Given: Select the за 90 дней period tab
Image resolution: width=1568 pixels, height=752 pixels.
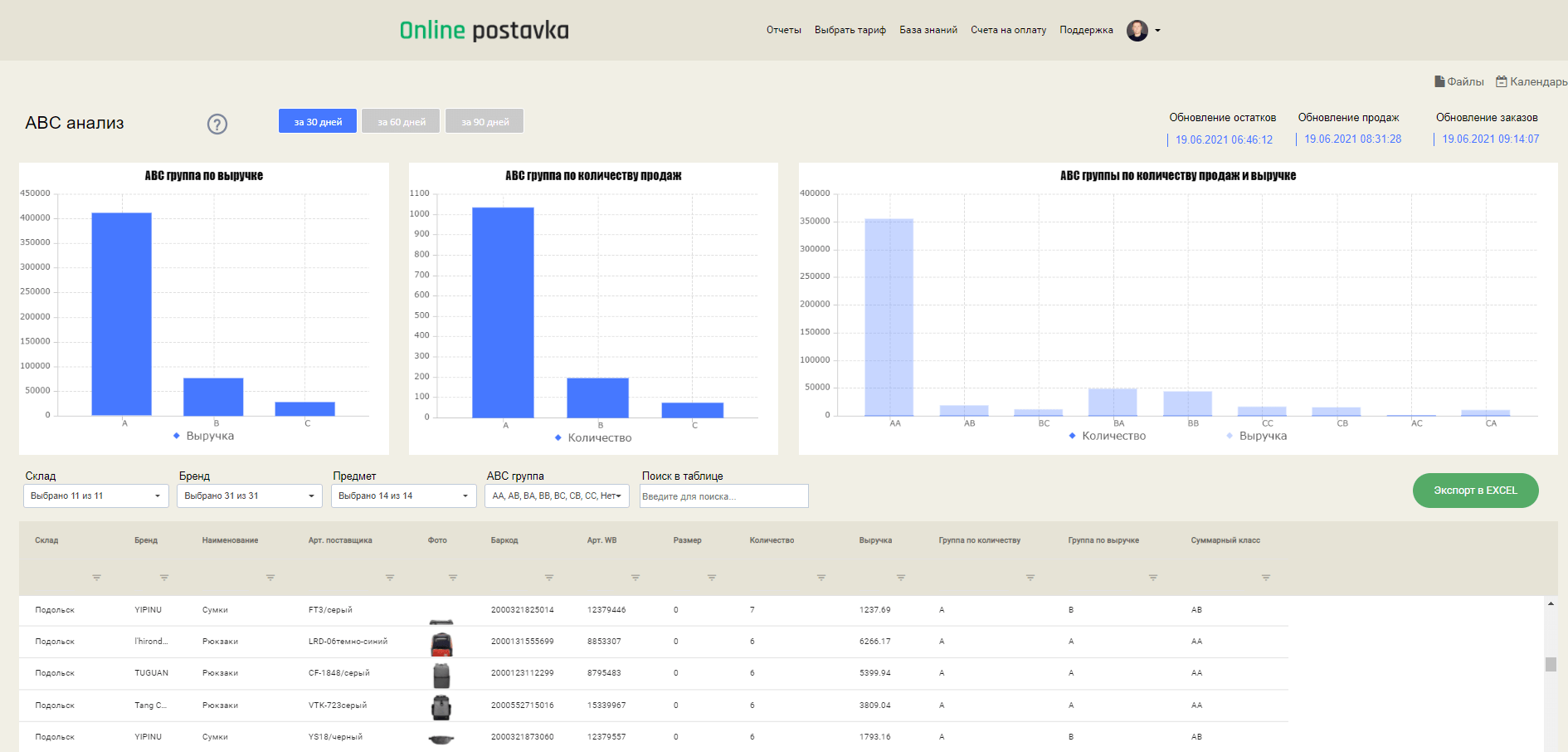Looking at the screenshot, I should (x=485, y=121).
